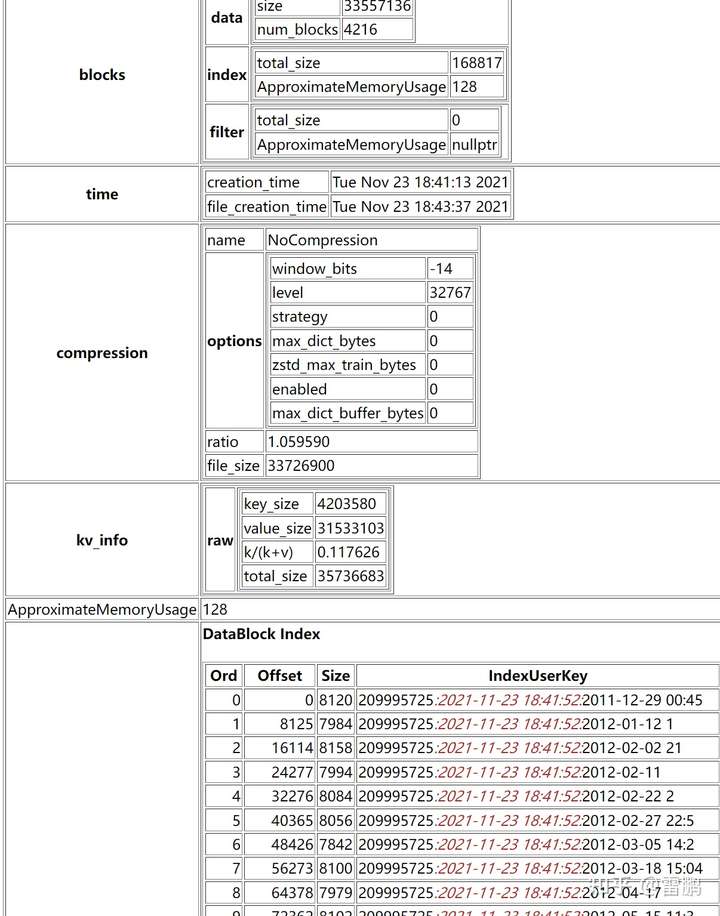Select the file_size value 33726900
This screenshot has height=916, width=720.
coord(301,466)
